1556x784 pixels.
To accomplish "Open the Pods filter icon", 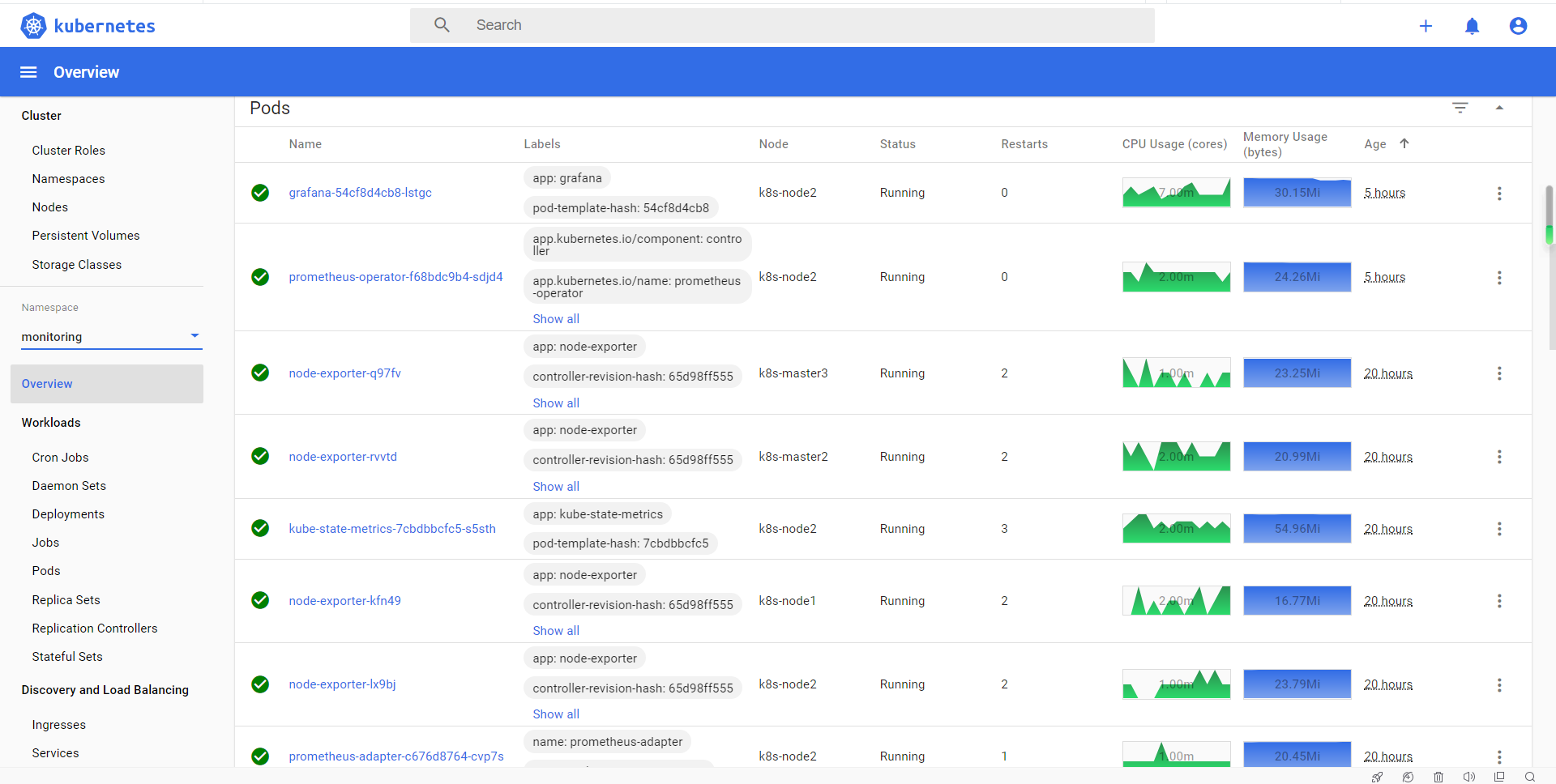I will click(x=1460, y=108).
